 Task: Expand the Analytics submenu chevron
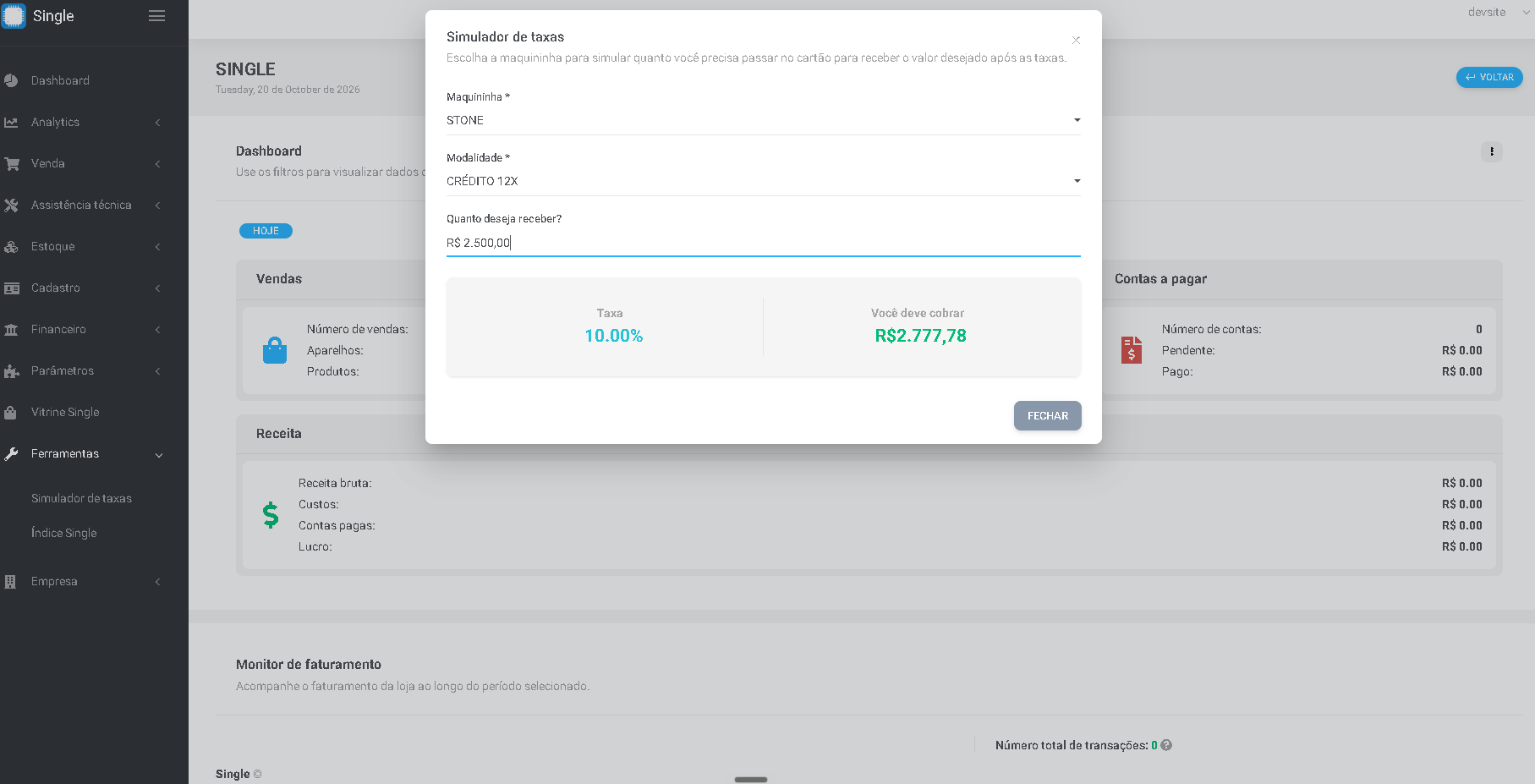157,122
